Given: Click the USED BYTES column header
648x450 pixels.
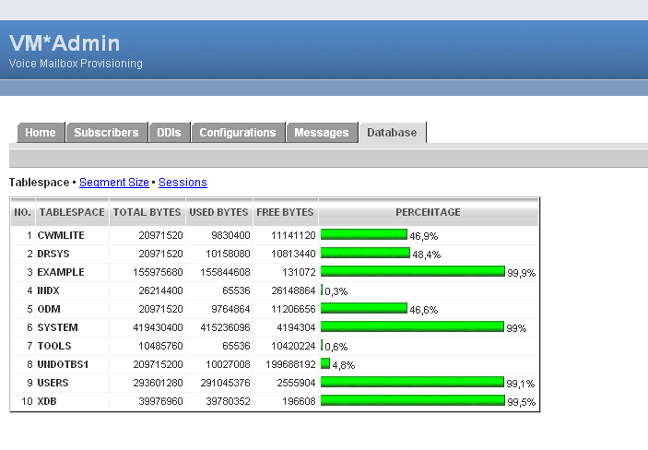Looking at the screenshot, I should pyautogui.click(x=219, y=213).
